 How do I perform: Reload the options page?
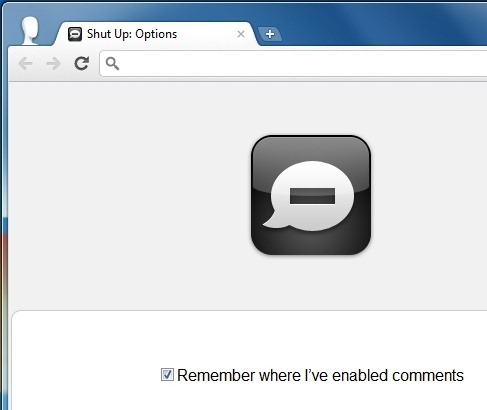[x=82, y=63]
